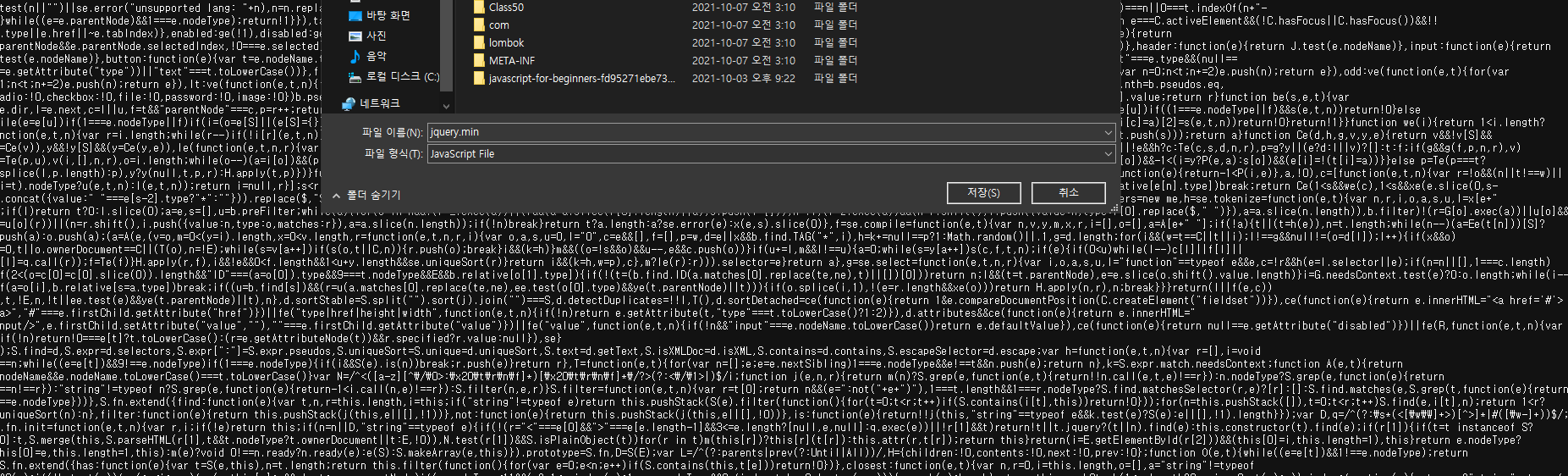Click the 취소 cancel button
1568x476 pixels.
(1069, 193)
